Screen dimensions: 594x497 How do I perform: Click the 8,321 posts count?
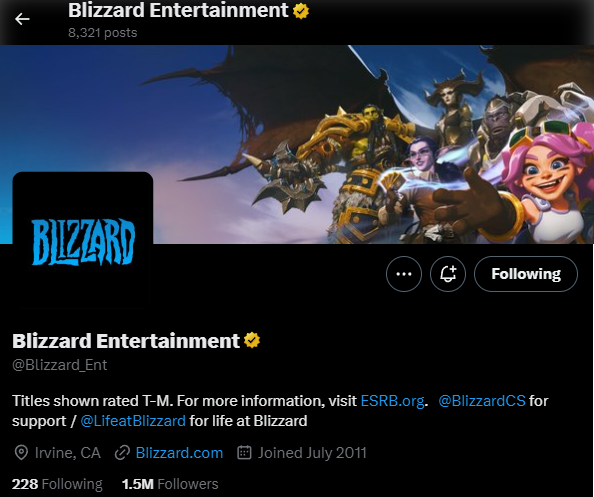102,33
